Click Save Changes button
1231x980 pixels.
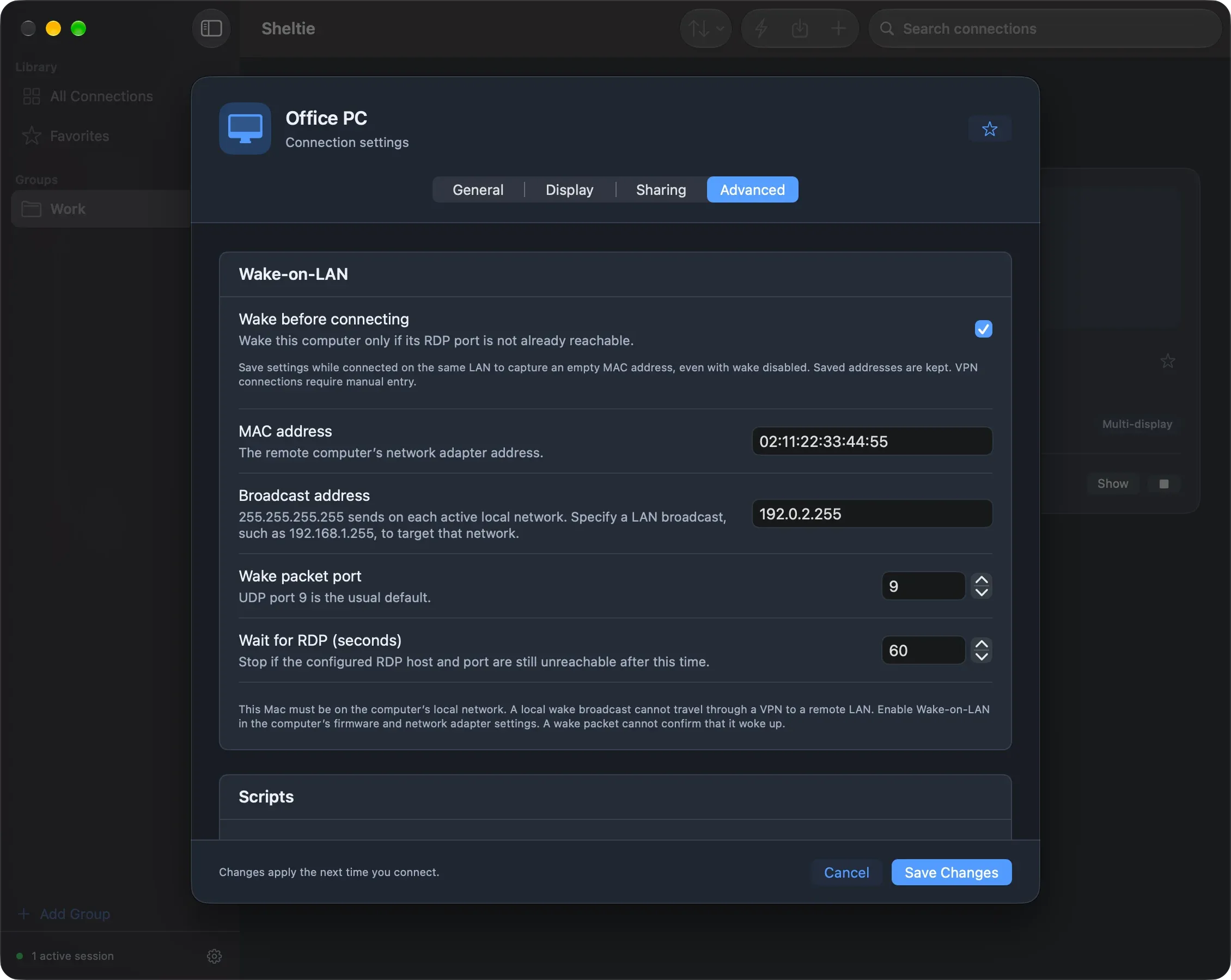(951, 872)
